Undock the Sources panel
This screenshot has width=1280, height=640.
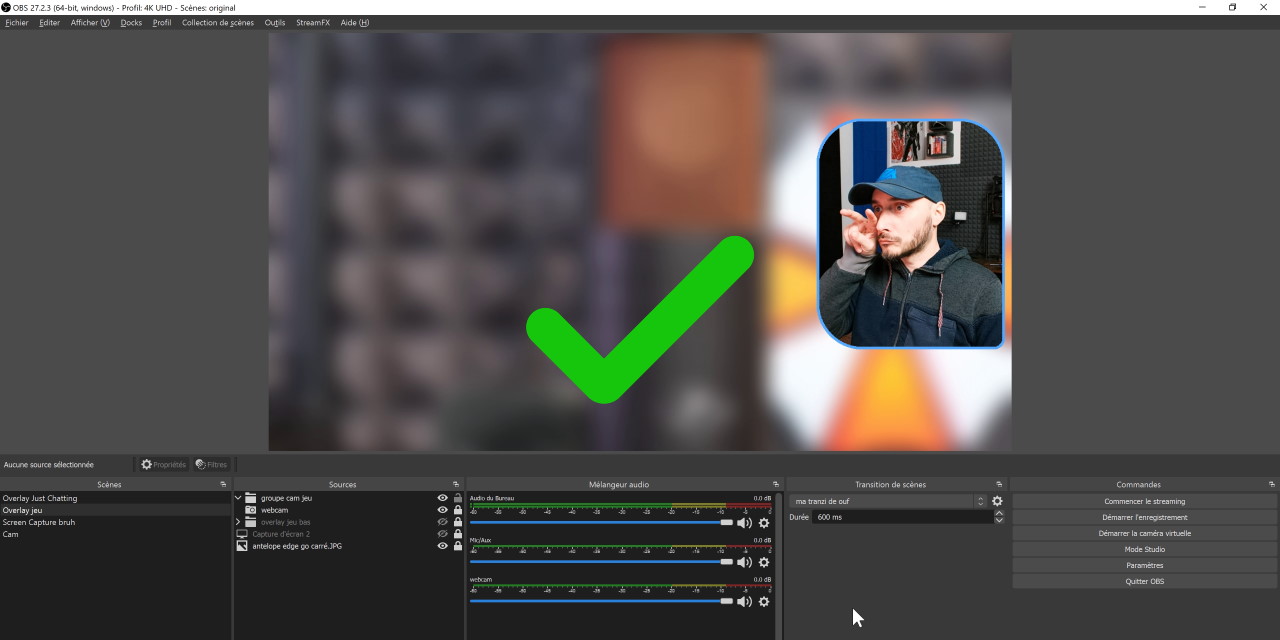click(x=456, y=485)
